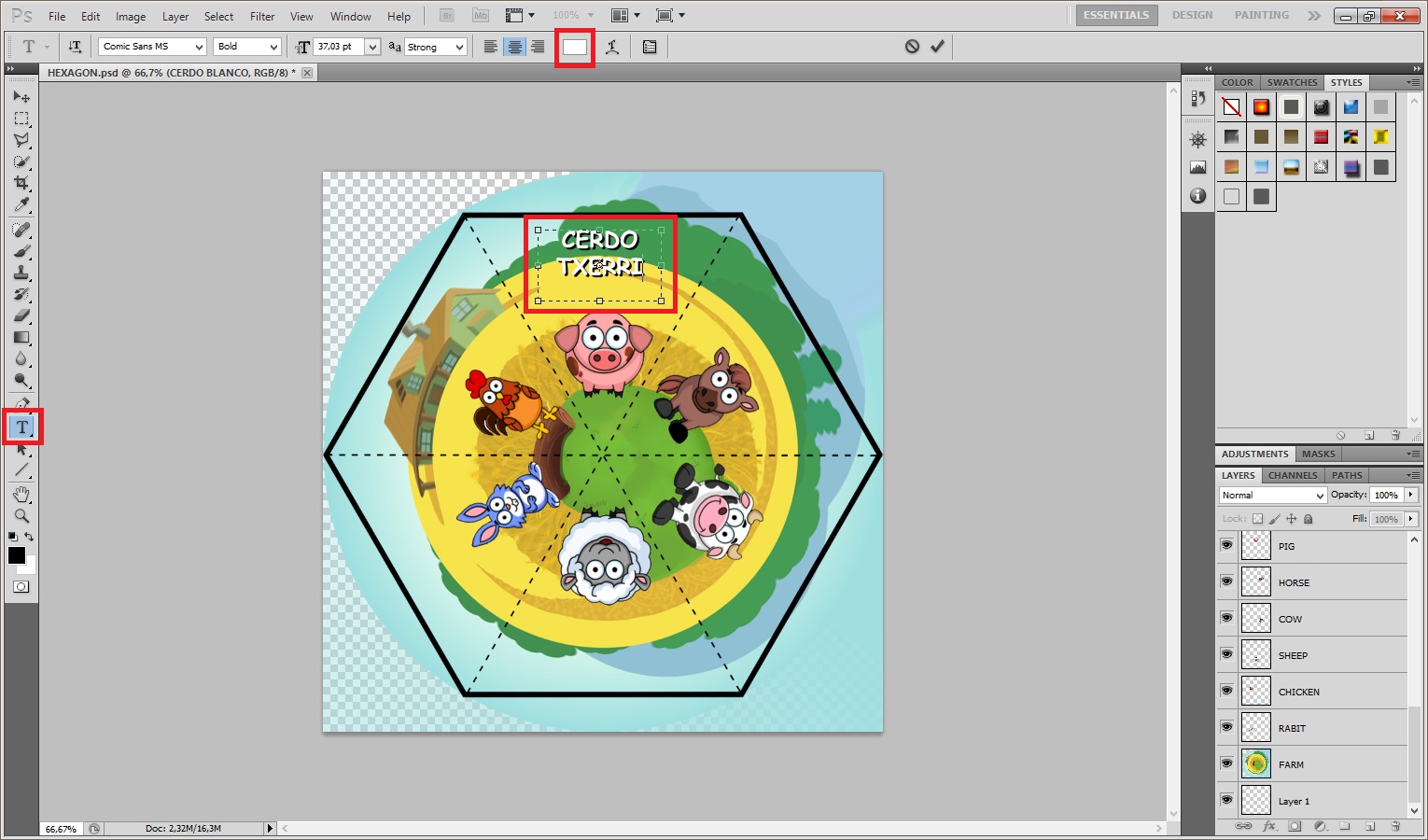Switch to the Channels tab

pos(1293,475)
